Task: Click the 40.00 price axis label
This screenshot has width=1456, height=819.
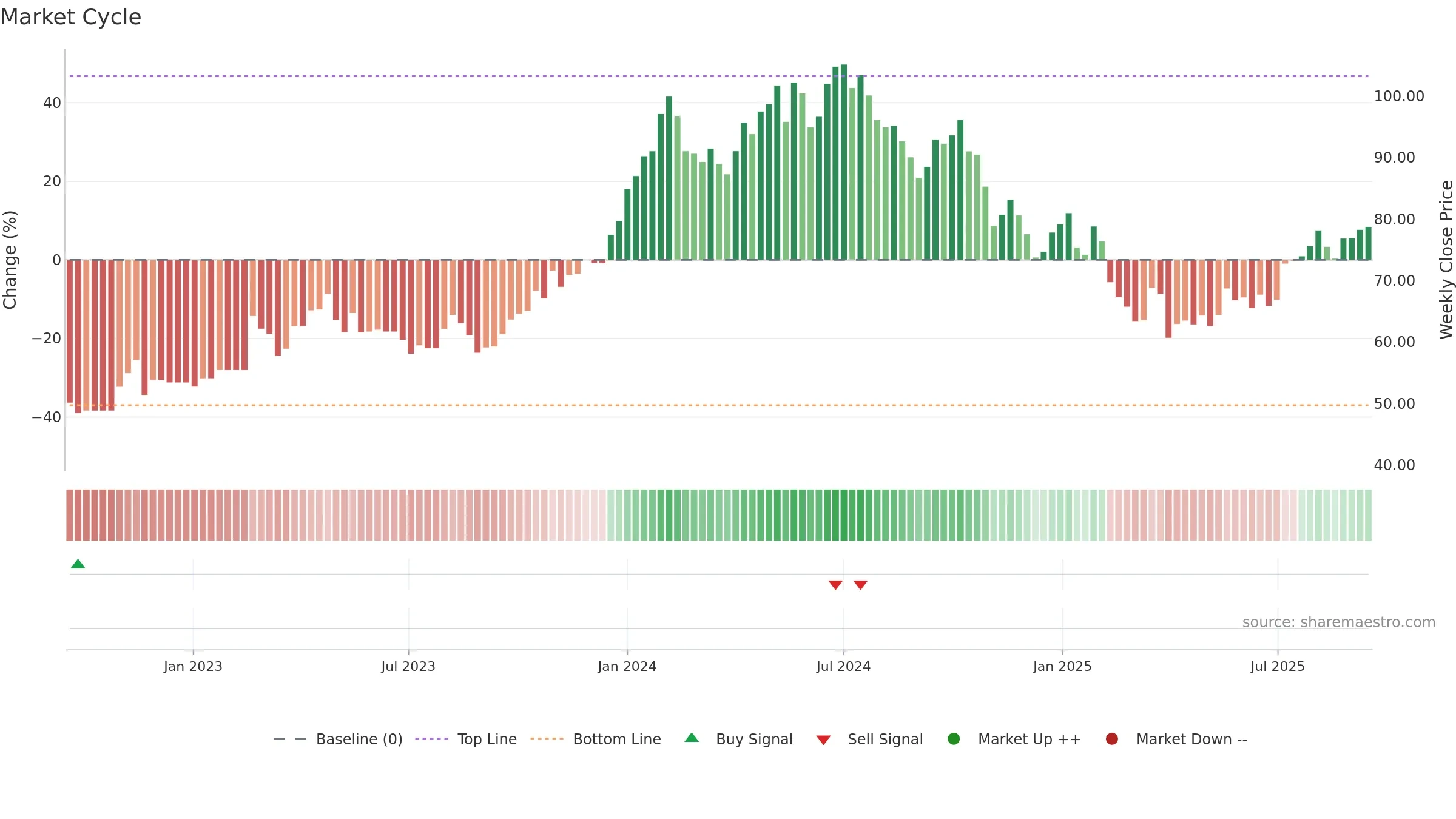Action: pyautogui.click(x=1395, y=465)
